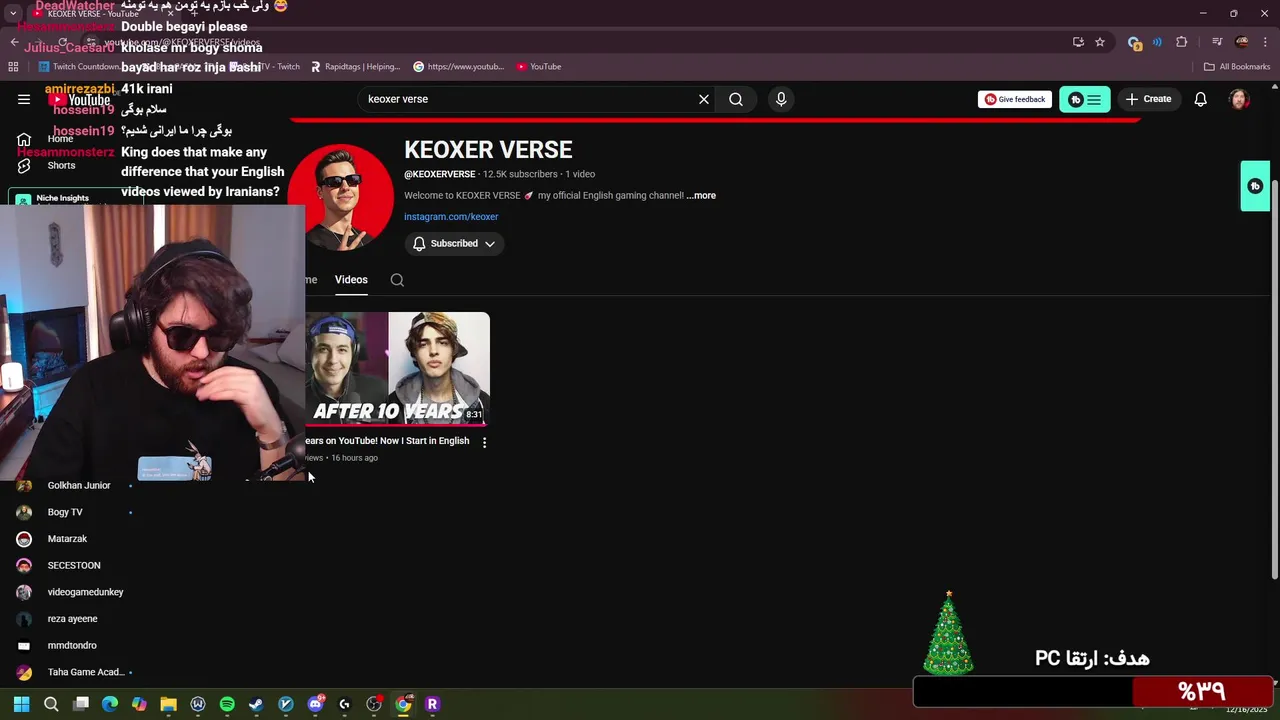Screen dimensions: 1280x720
Task: Open Discord from the taskbar
Action: click(316, 704)
